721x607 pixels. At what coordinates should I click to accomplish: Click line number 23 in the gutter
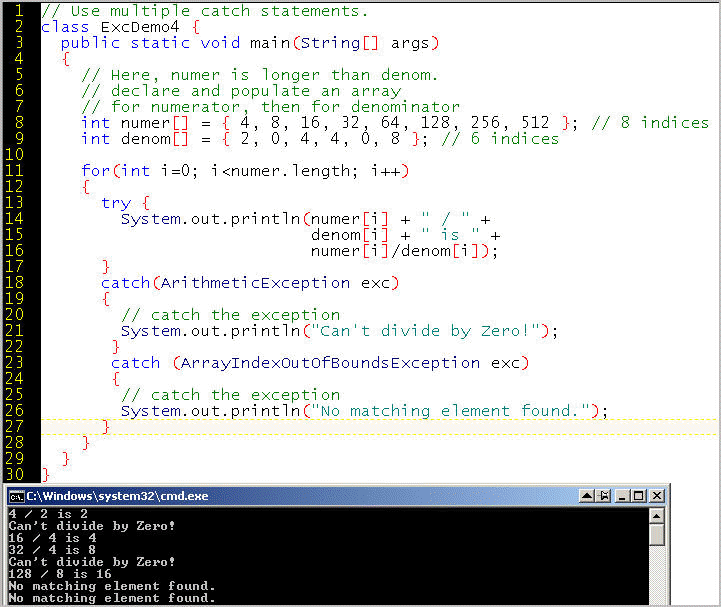[x=14, y=362]
